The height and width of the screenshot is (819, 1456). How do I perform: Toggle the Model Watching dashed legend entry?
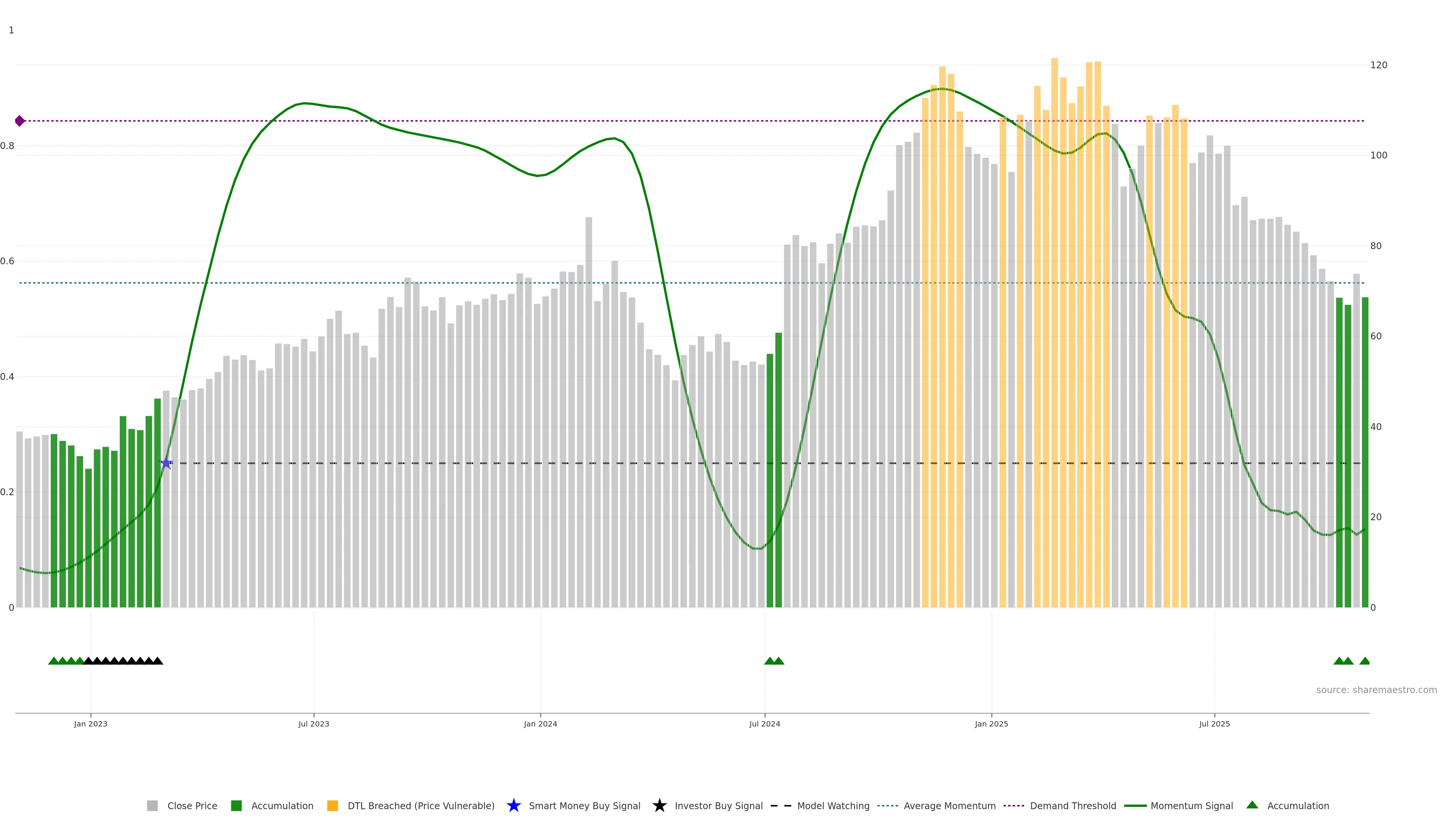point(820,806)
